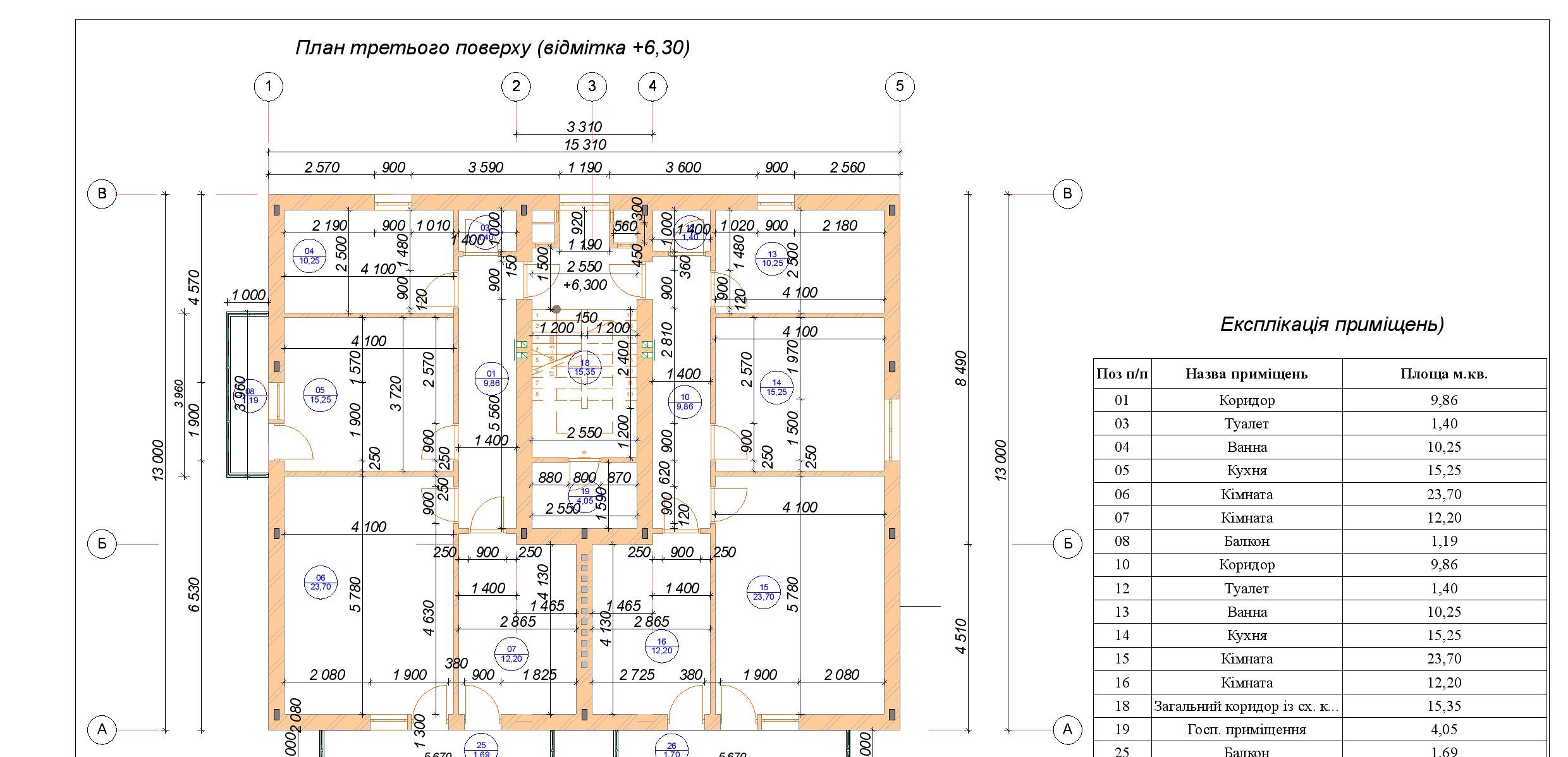Select axis marker 3 circle

(592, 87)
